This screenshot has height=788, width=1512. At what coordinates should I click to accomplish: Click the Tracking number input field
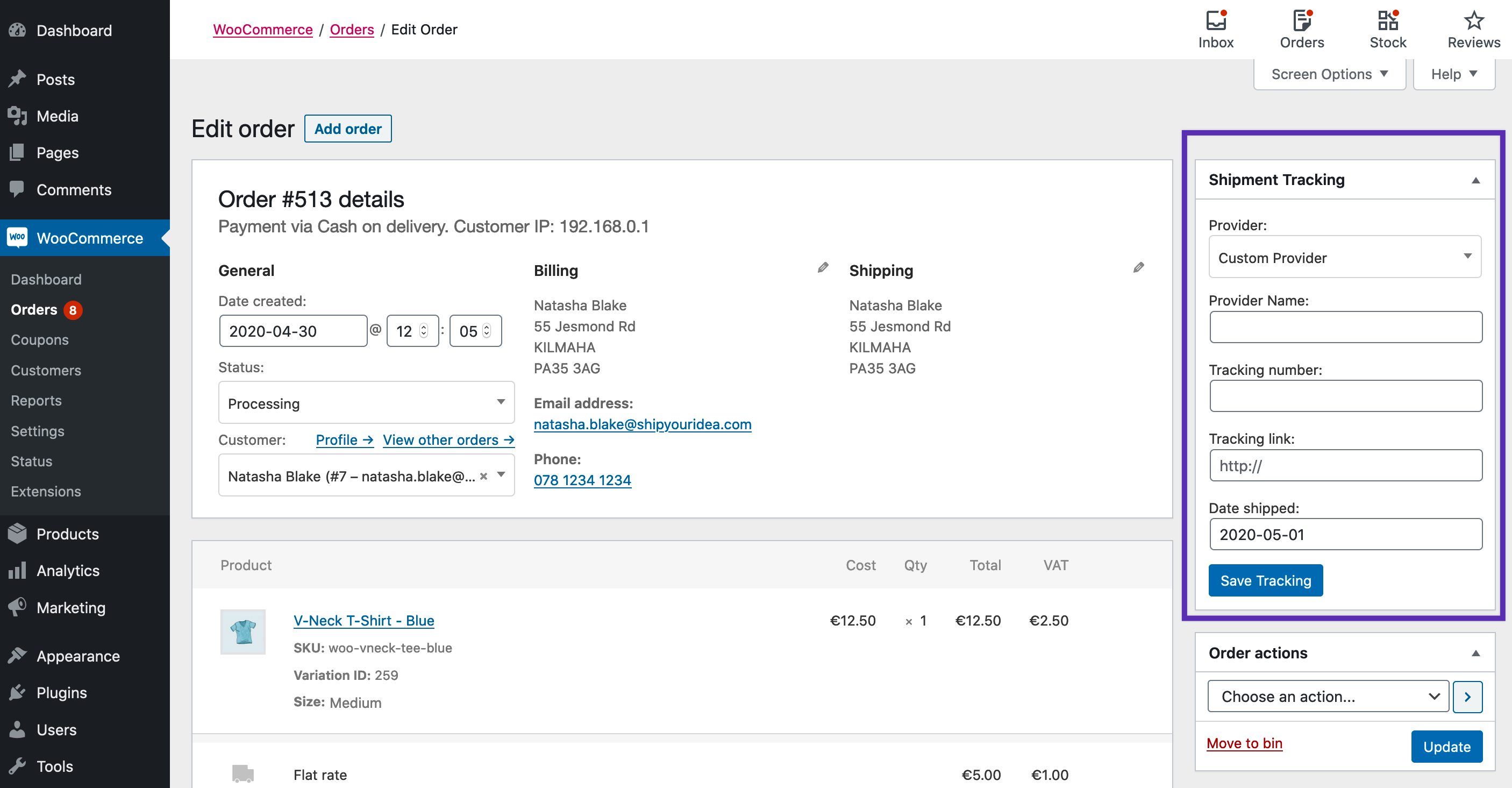click(1345, 396)
